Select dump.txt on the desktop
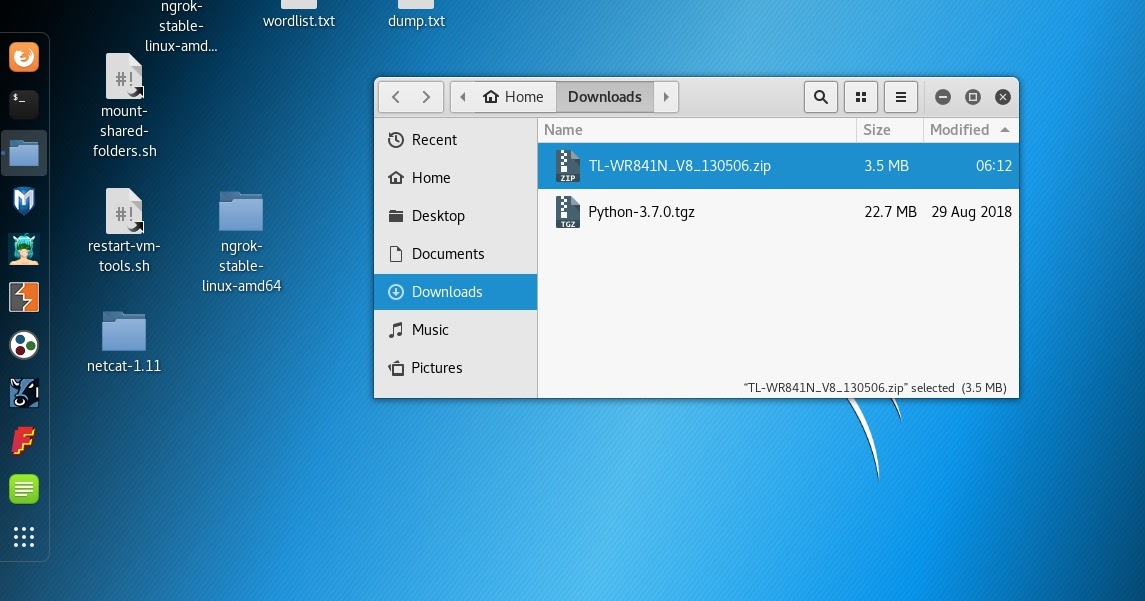 pos(416,15)
